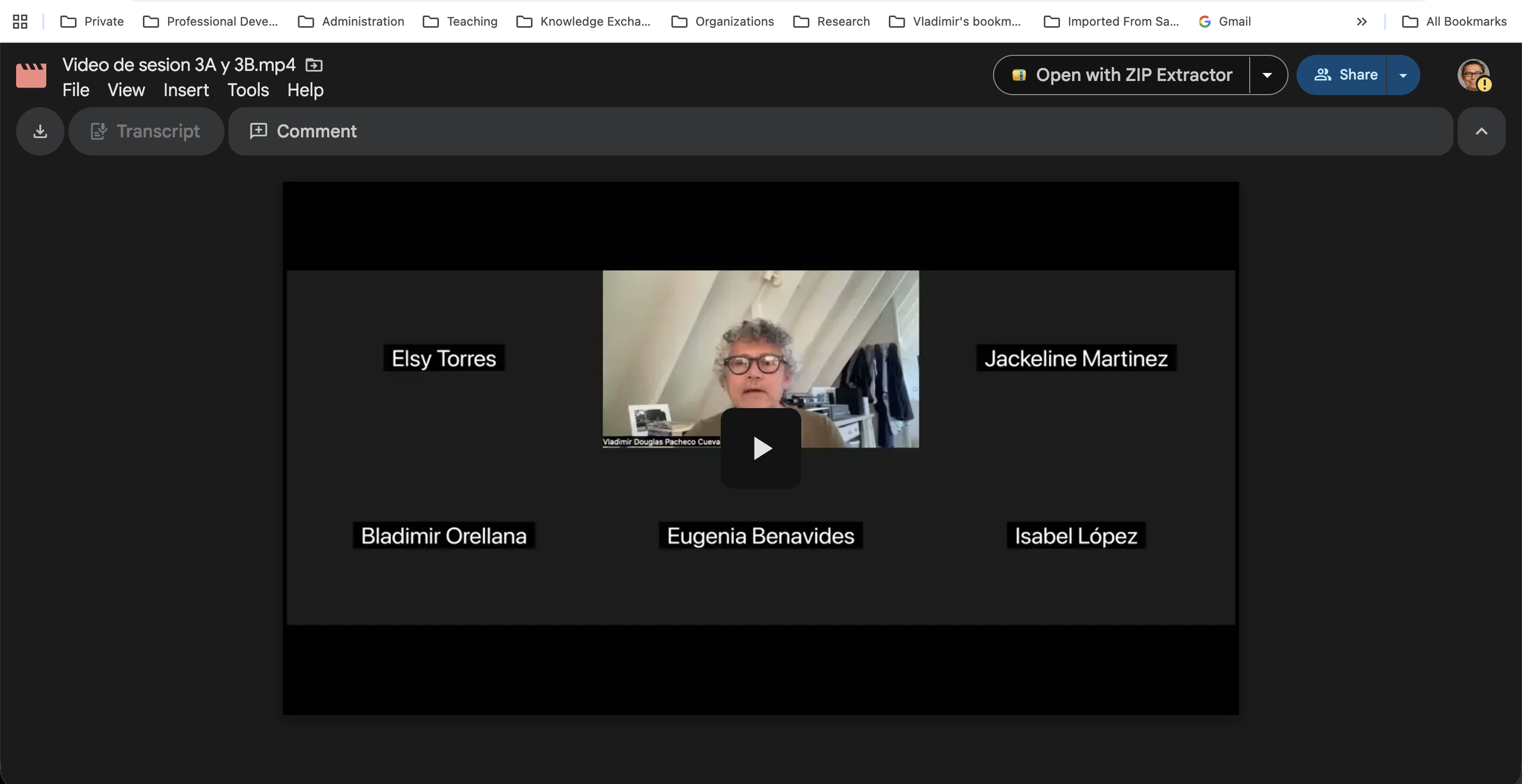Image resolution: width=1522 pixels, height=784 pixels.
Task: Click the move to folder icon
Action: coord(314,65)
